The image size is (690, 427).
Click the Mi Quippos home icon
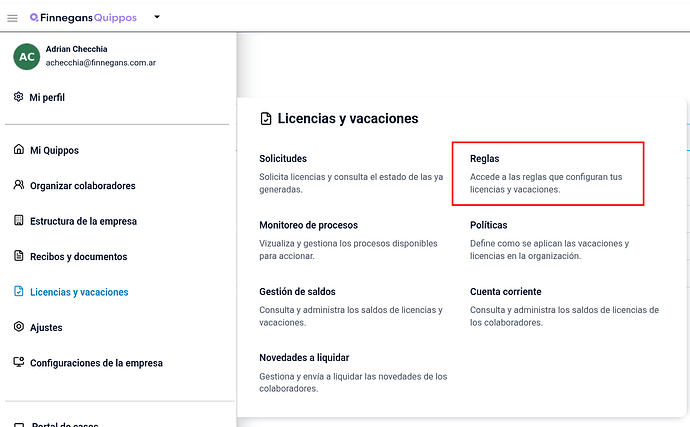(x=18, y=149)
